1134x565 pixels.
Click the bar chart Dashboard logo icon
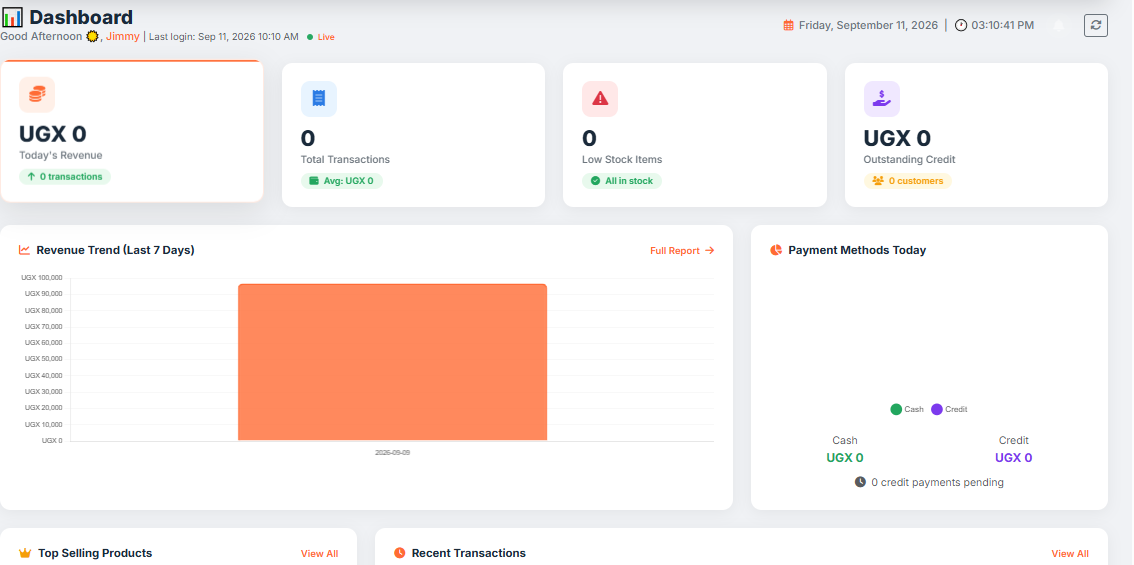12,17
